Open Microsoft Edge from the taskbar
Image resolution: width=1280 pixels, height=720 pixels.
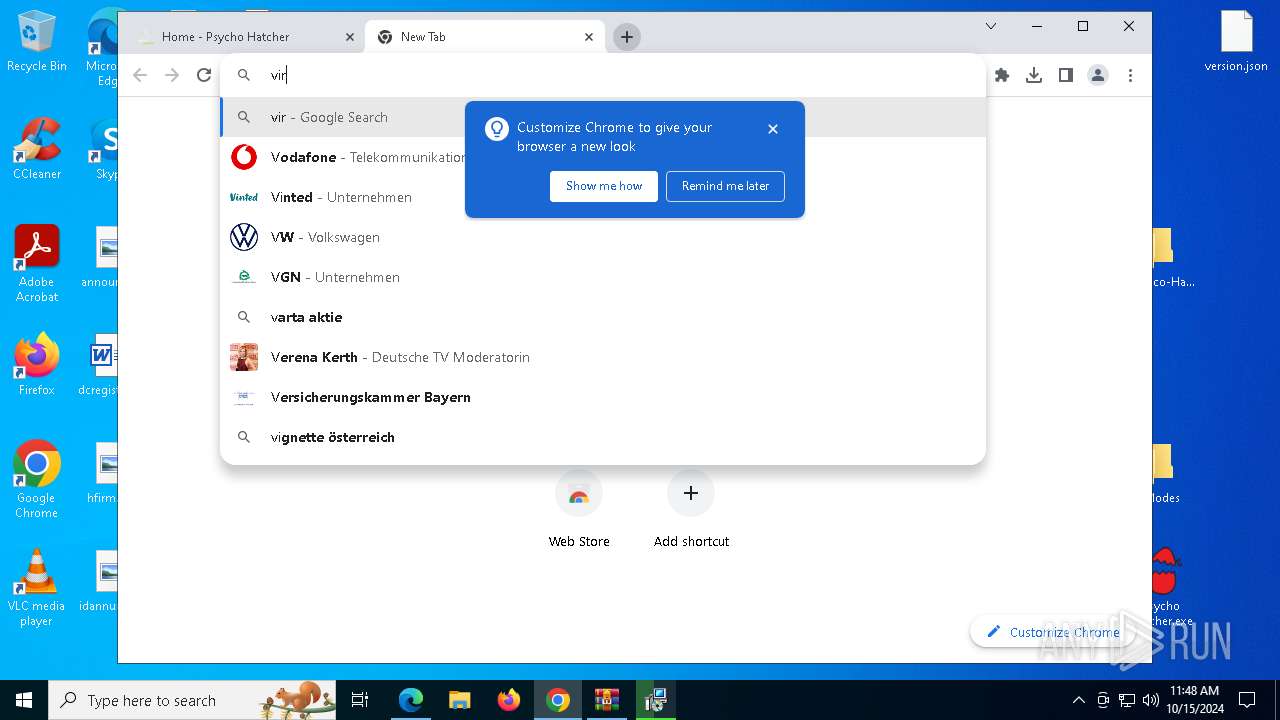point(411,700)
